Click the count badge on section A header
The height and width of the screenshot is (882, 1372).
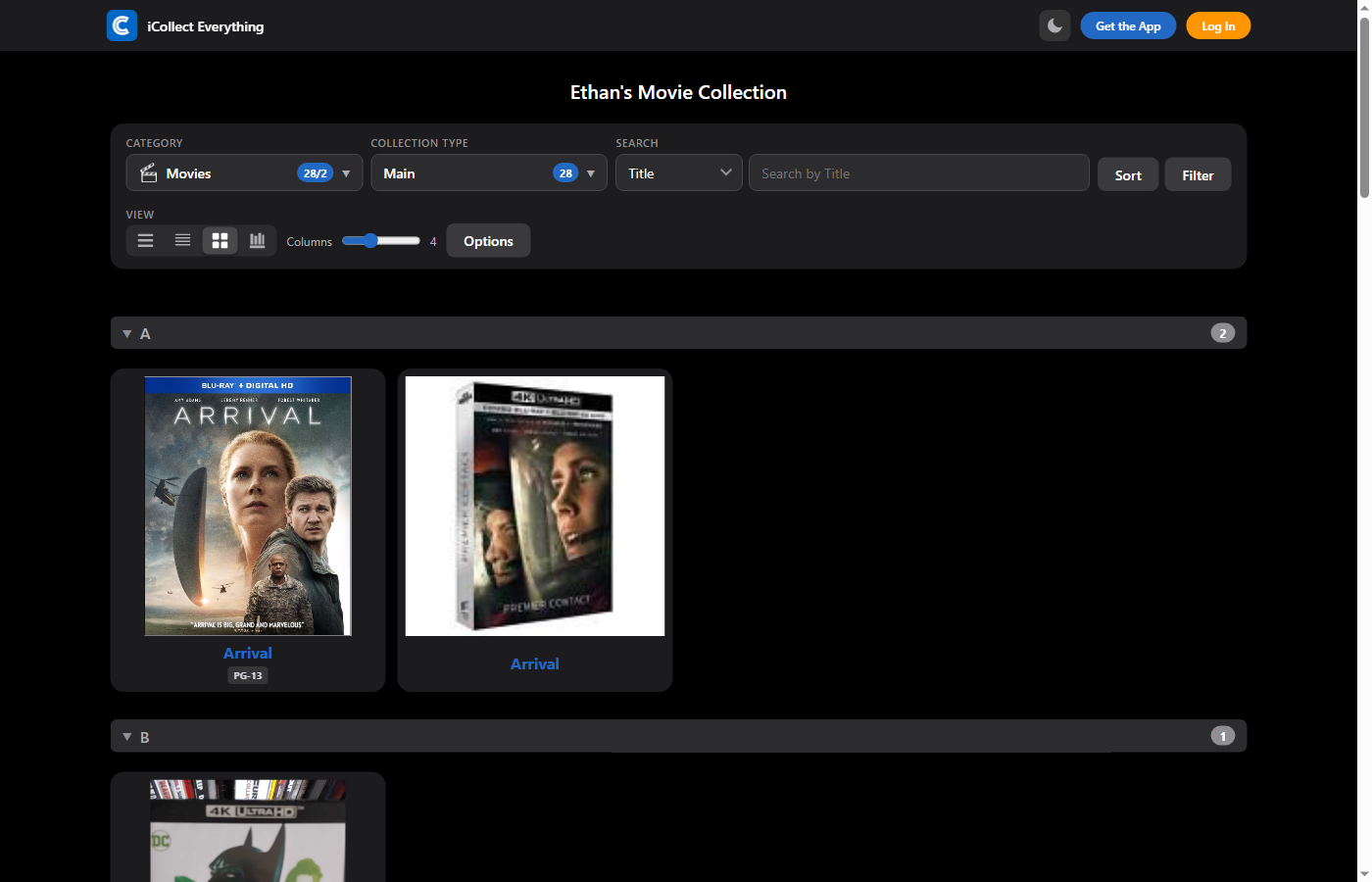coord(1222,332)
